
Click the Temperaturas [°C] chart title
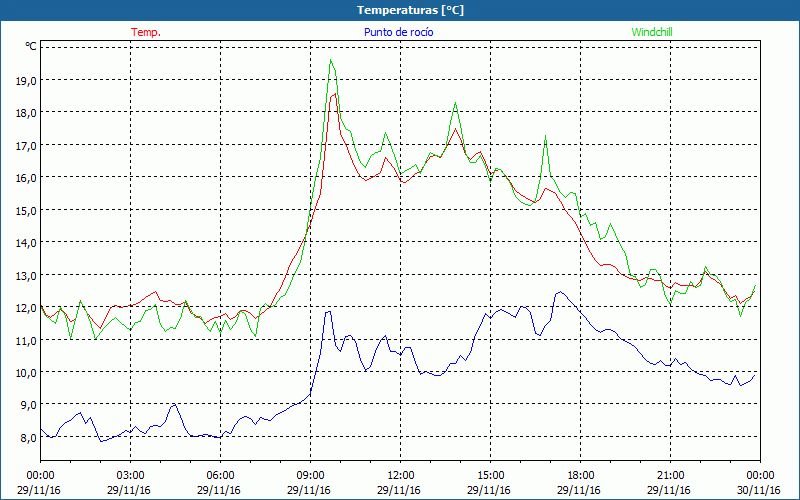coord(410,10)
